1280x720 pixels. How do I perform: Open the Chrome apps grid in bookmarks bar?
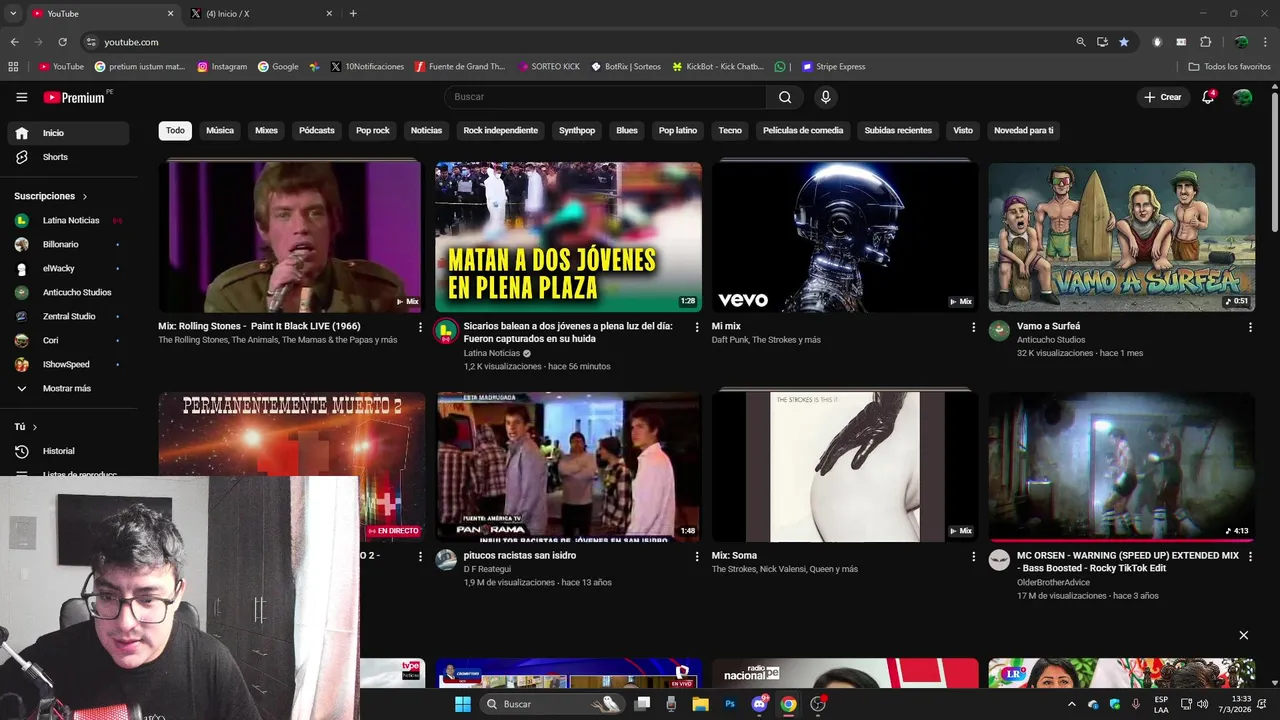[x=13, y=67]
